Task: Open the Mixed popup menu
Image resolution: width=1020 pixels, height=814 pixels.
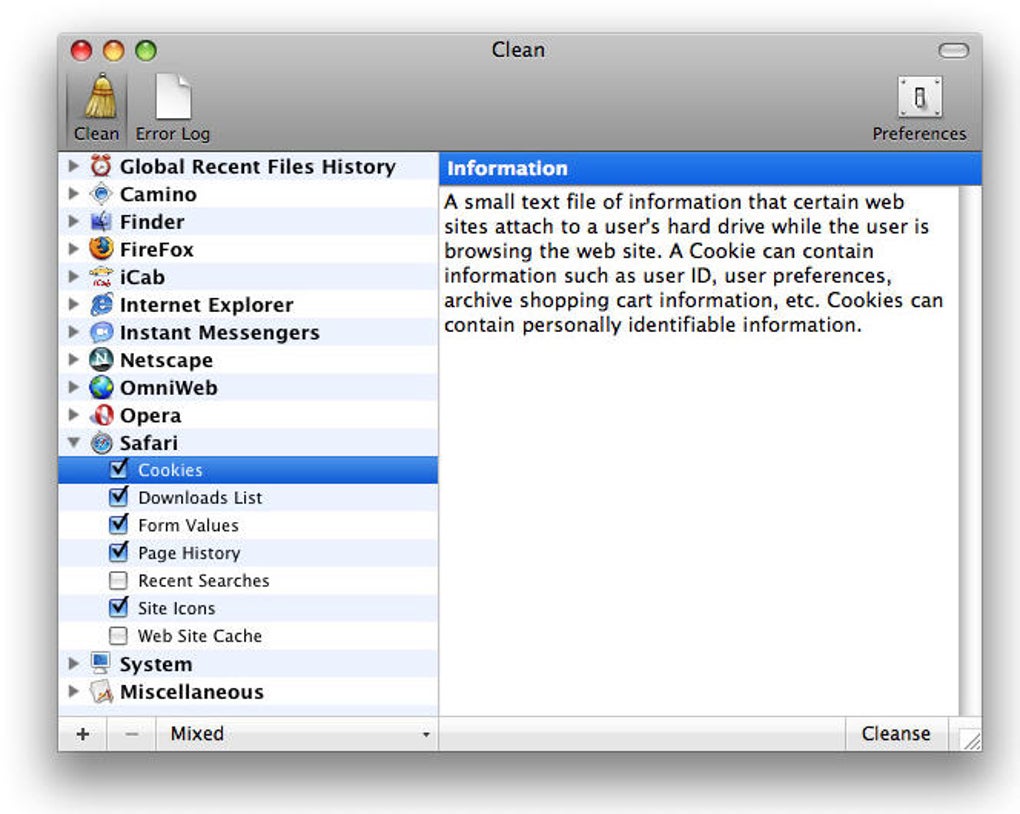Action: pyautogui.click(x=297, y=734)
